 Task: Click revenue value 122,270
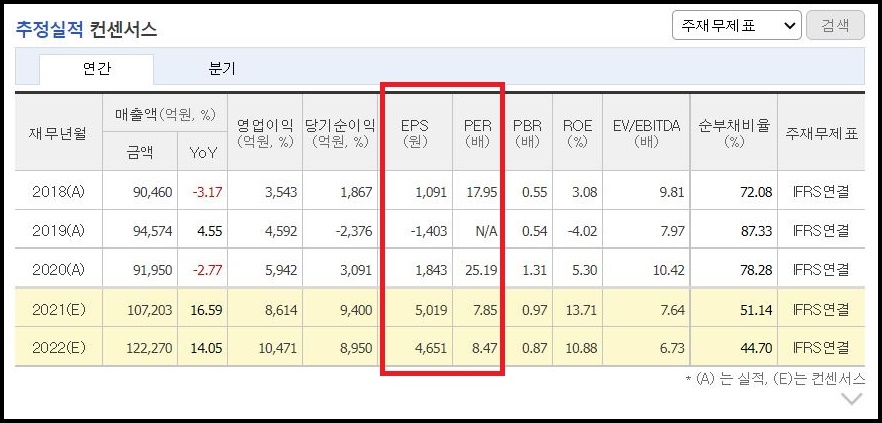pyautogui.click(x=148, y=349)
